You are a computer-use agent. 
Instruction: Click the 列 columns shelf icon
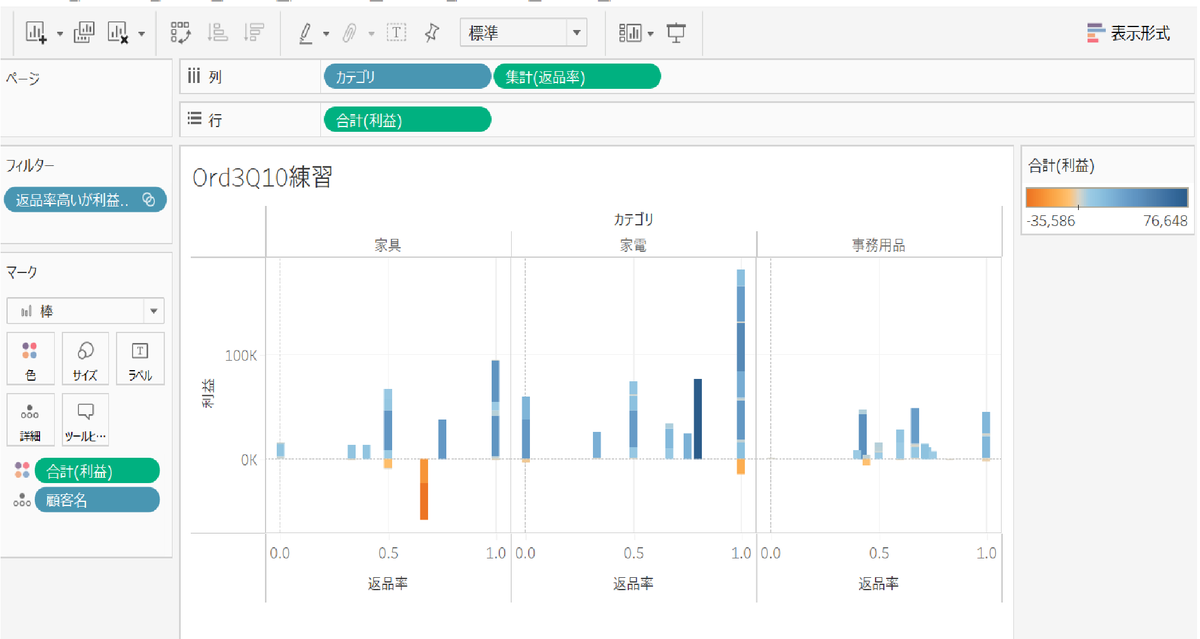tap(195, 77)
